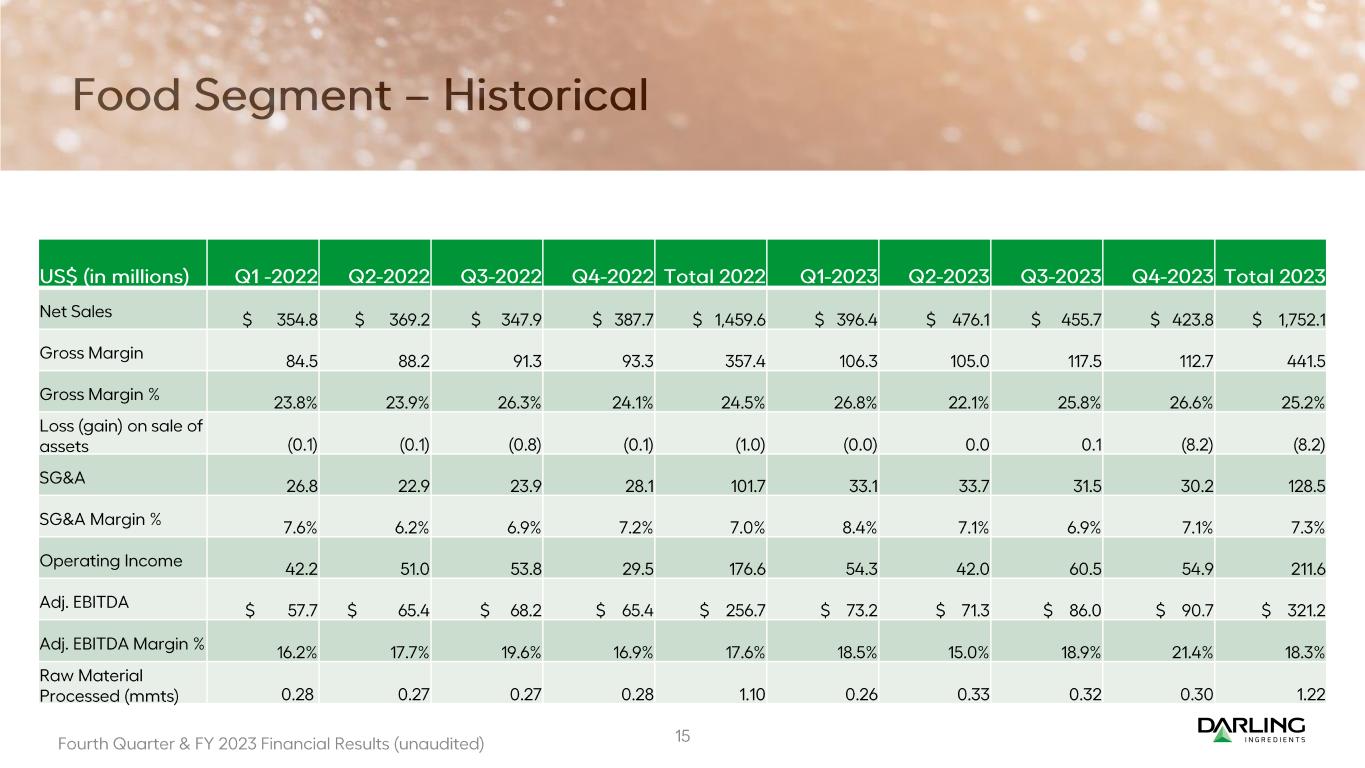This screenshot has height=768, width=1365.
Task: Select Gross Margin total 441.5 for 2023
Action: (1306, 361)
